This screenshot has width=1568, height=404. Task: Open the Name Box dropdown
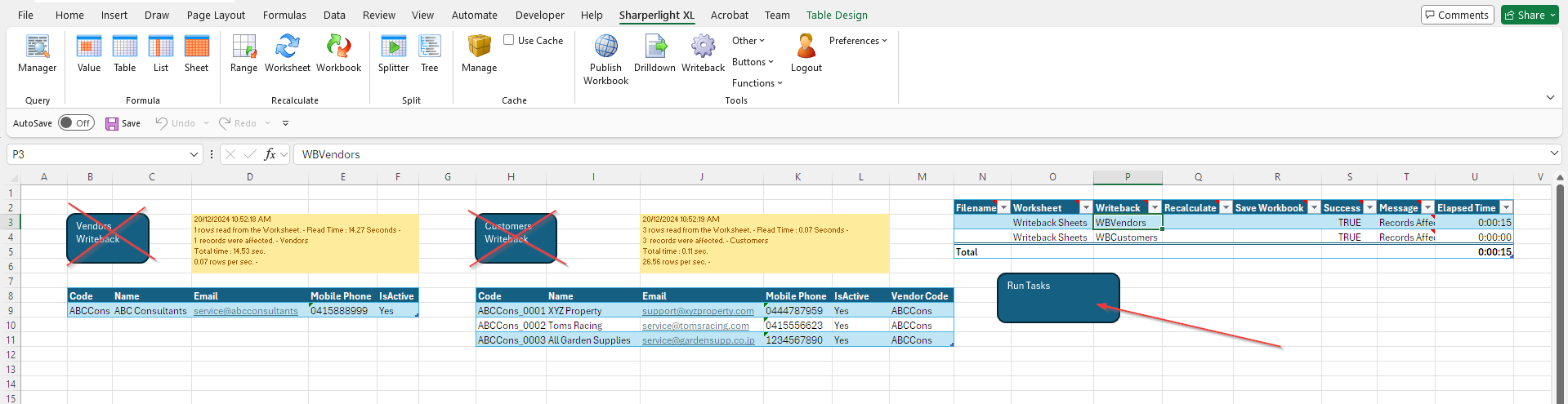pyautogui.click(x=194, y=154)
